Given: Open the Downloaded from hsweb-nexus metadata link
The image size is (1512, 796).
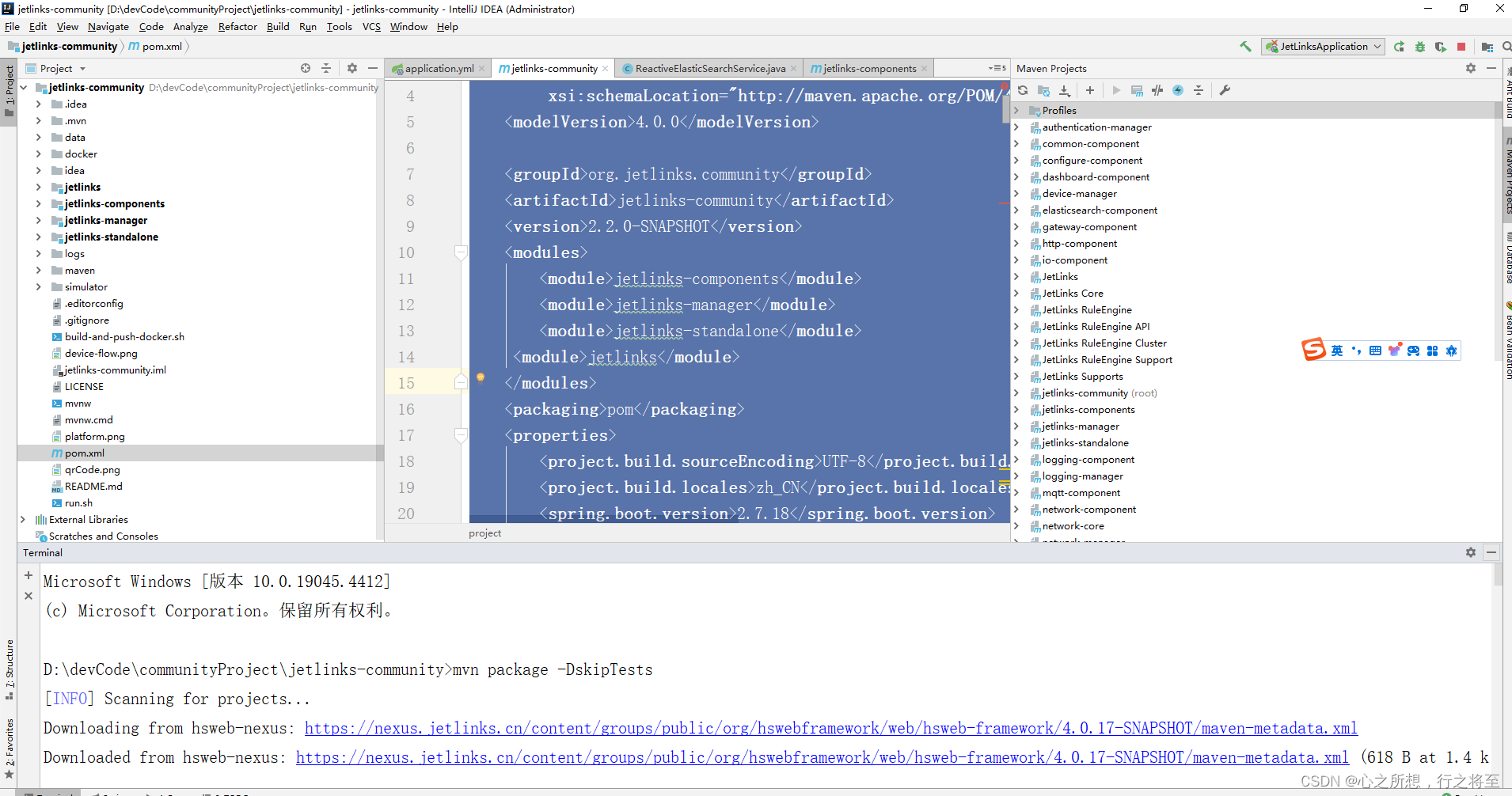Looking at the screenshot, I should point(822,757).
